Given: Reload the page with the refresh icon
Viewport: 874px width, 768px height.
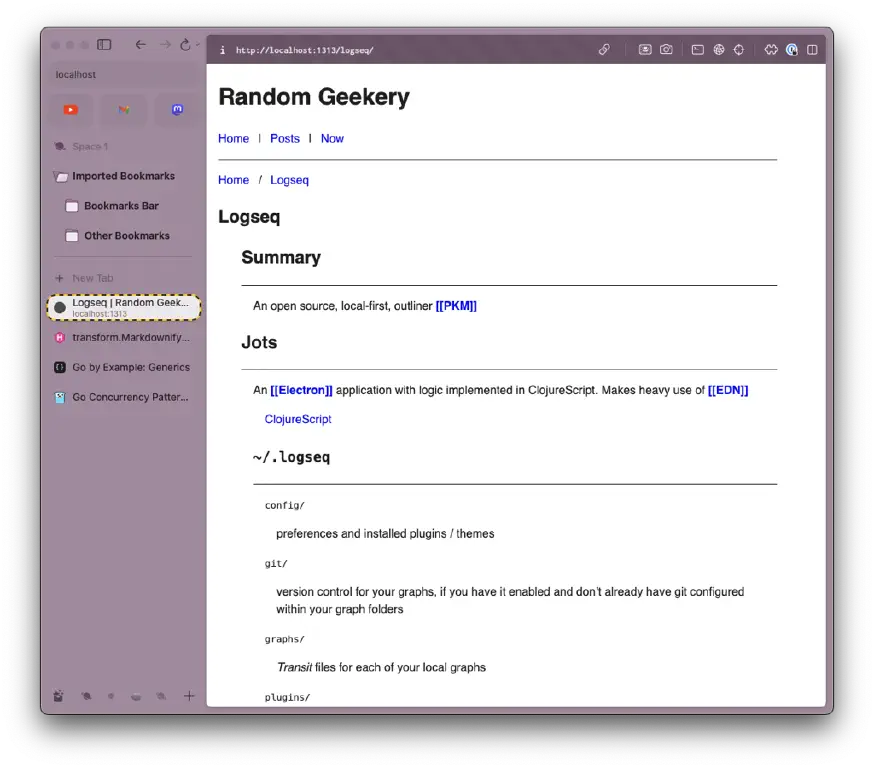Looking at the screenshot, I should click(186, 45).
